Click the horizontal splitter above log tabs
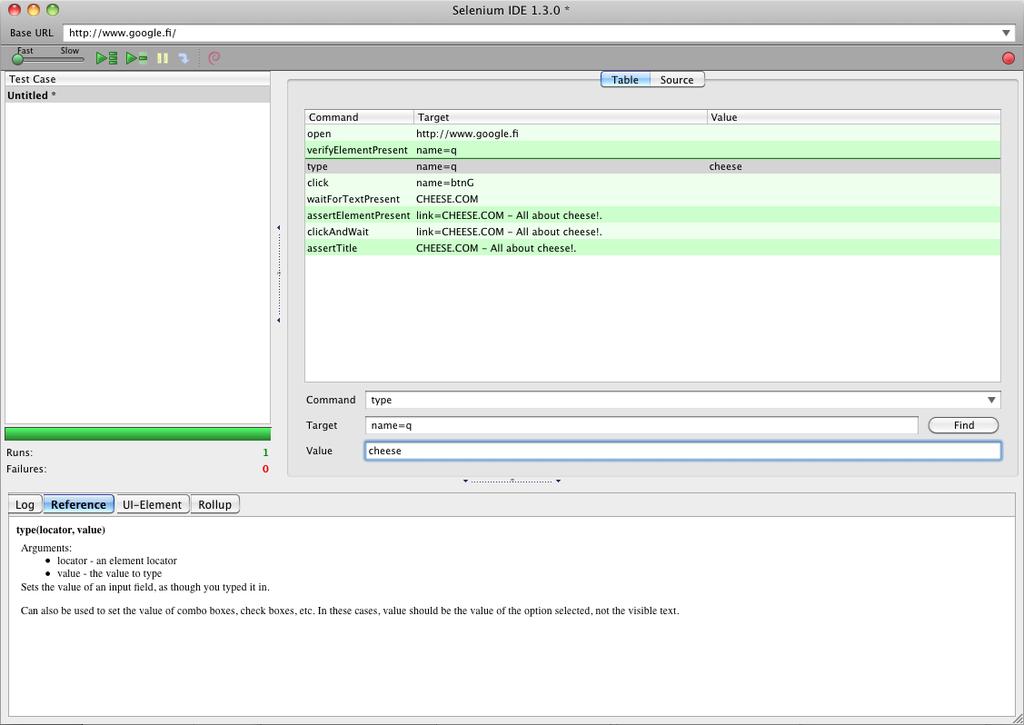The image size is (1024, 725). pos(511,481)
